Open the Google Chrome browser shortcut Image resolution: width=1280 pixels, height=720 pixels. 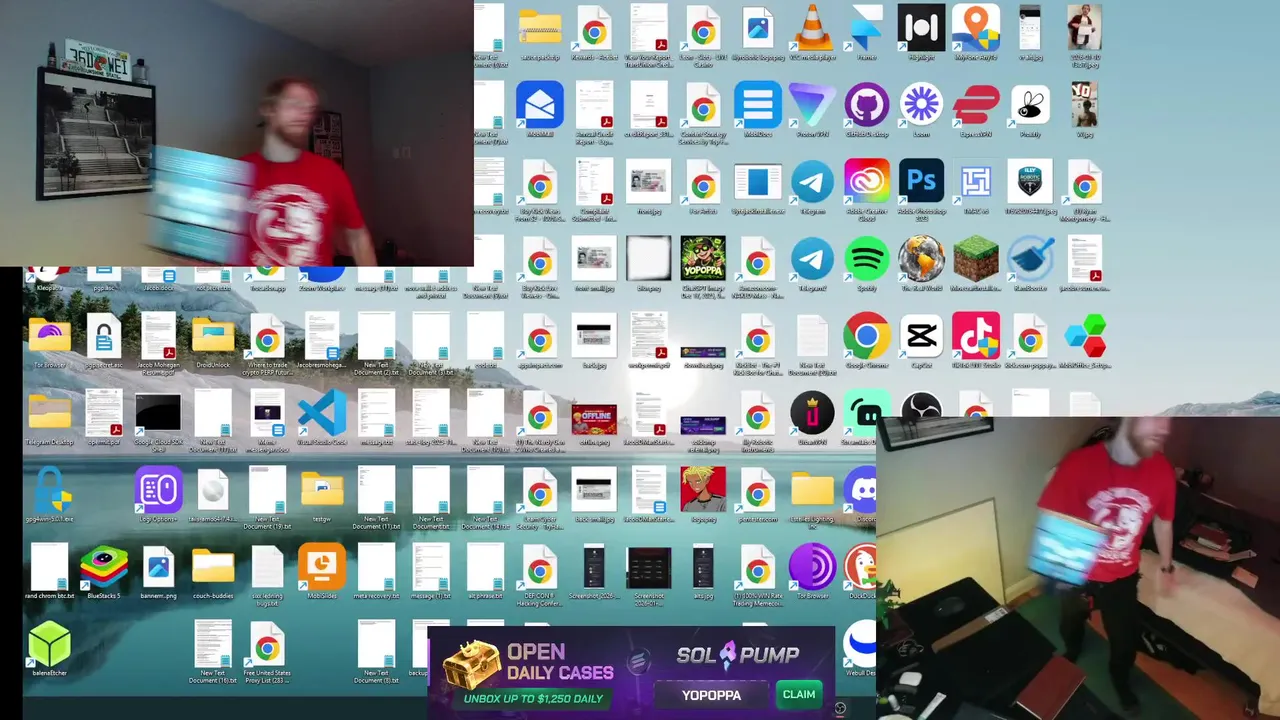(866, 337)
